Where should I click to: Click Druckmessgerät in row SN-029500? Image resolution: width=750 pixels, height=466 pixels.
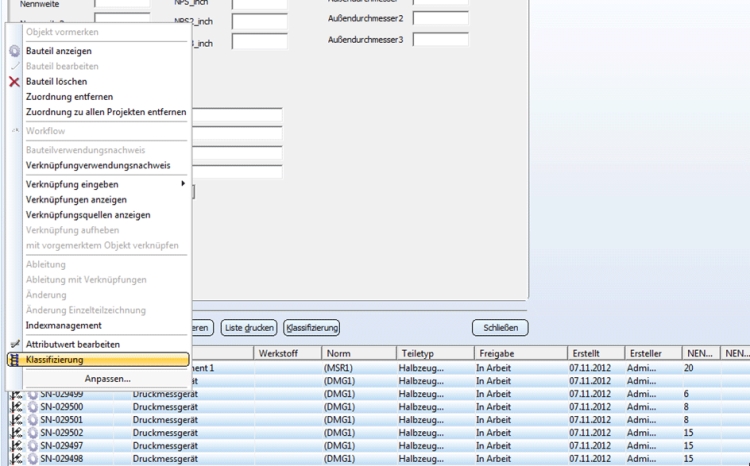pos(165,407)
